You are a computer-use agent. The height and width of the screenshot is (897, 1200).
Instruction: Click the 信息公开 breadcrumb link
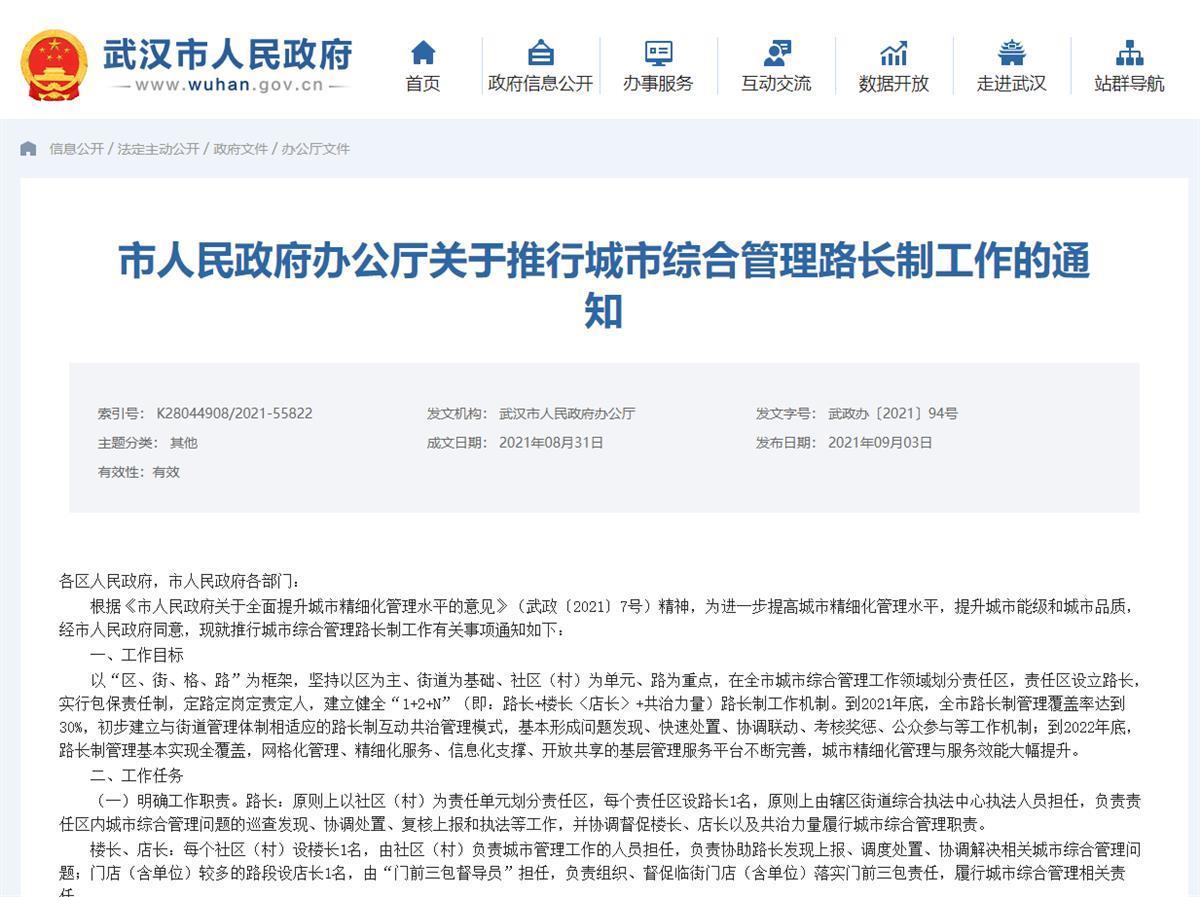(x=76, y=149)
